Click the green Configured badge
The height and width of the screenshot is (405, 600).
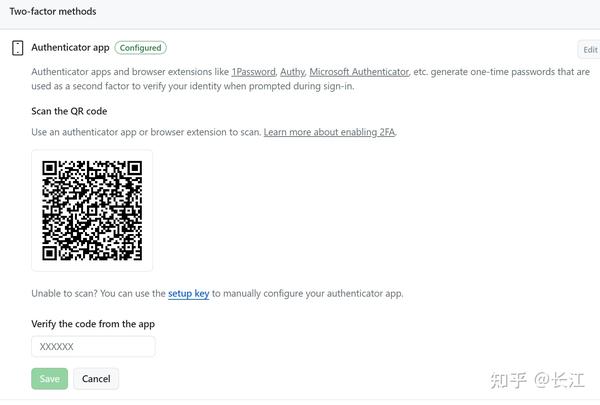140,47
